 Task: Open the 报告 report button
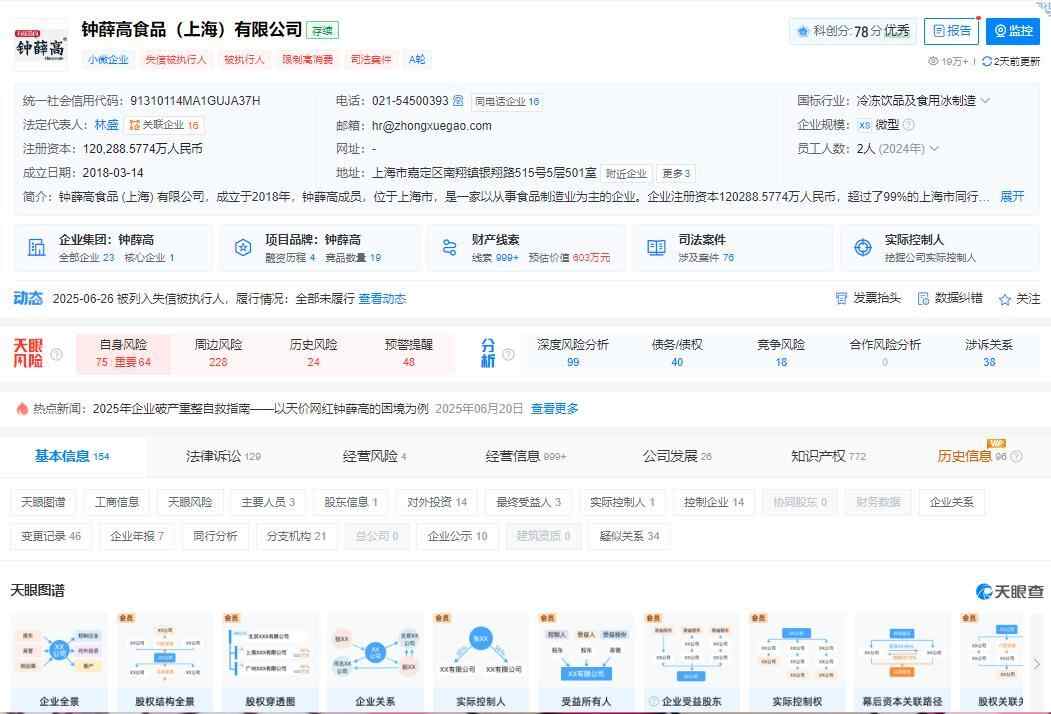click(950, 31)
